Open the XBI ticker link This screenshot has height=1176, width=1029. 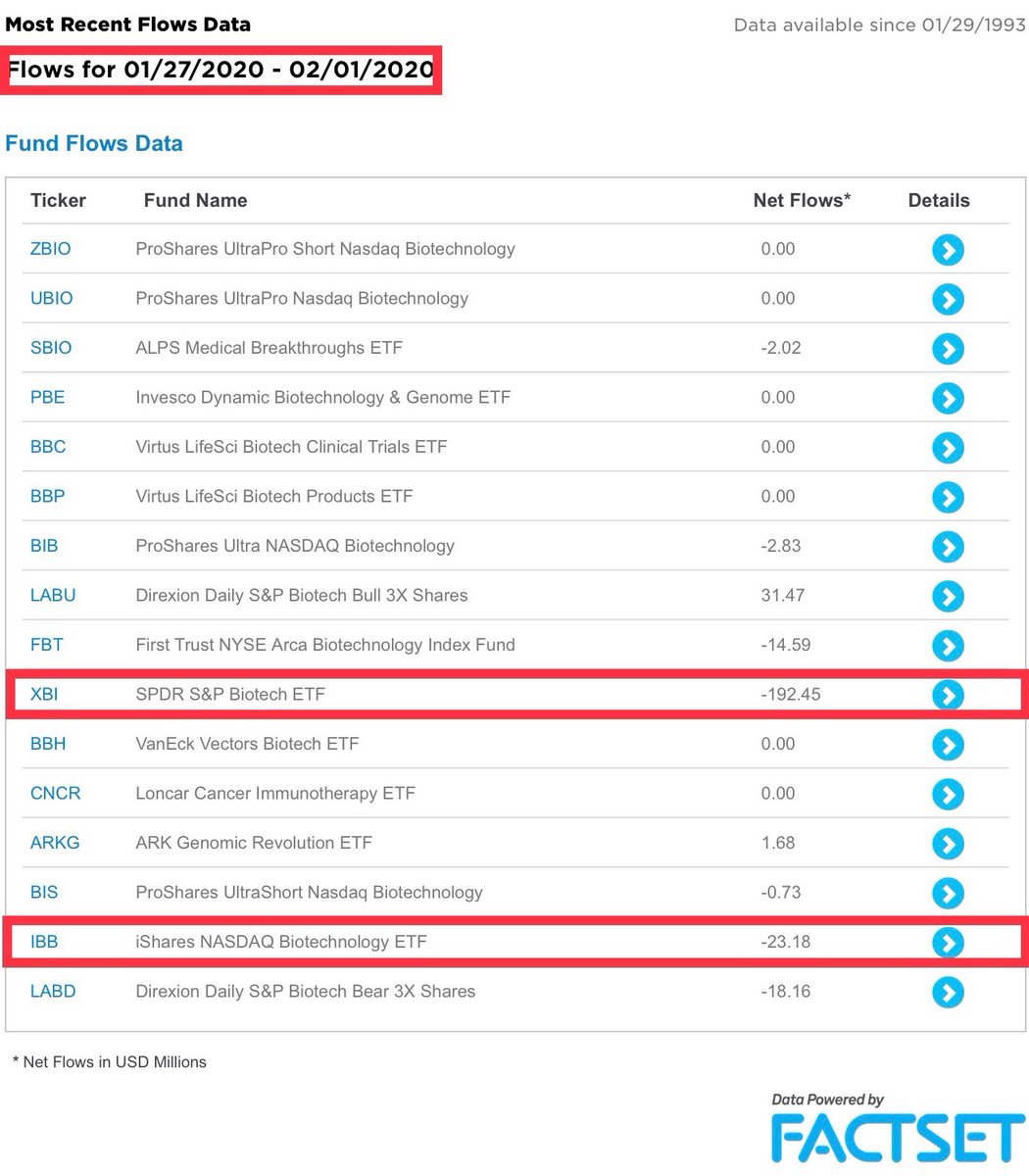click(44, 694)
